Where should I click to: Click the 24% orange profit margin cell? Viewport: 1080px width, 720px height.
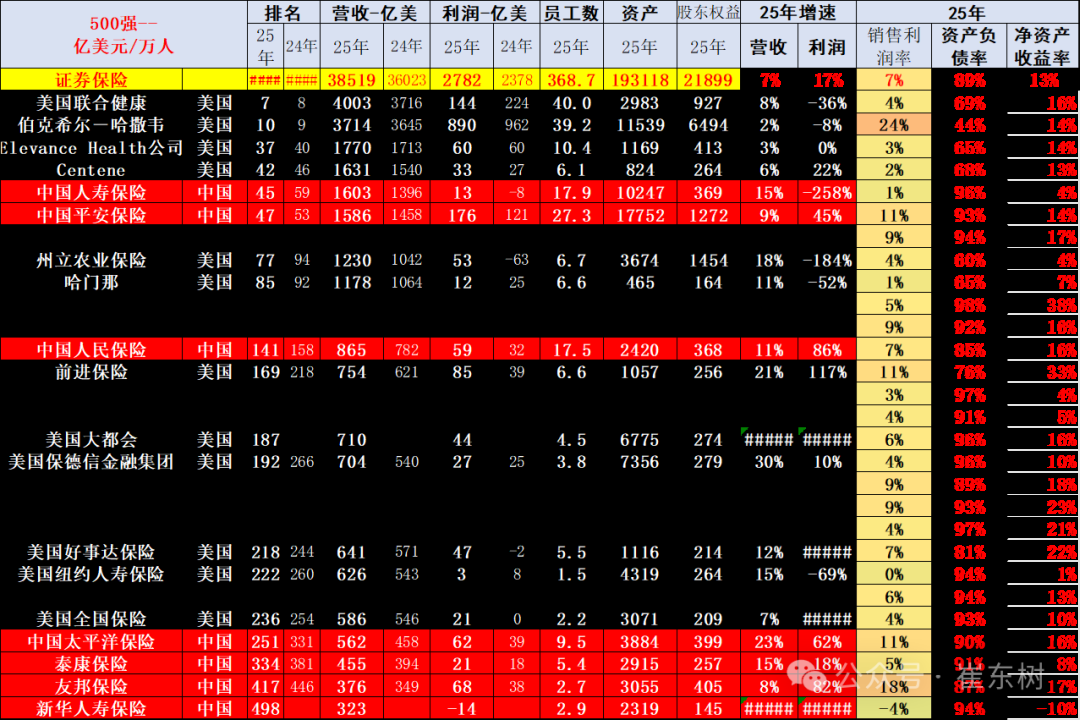[x=893, y=124]
